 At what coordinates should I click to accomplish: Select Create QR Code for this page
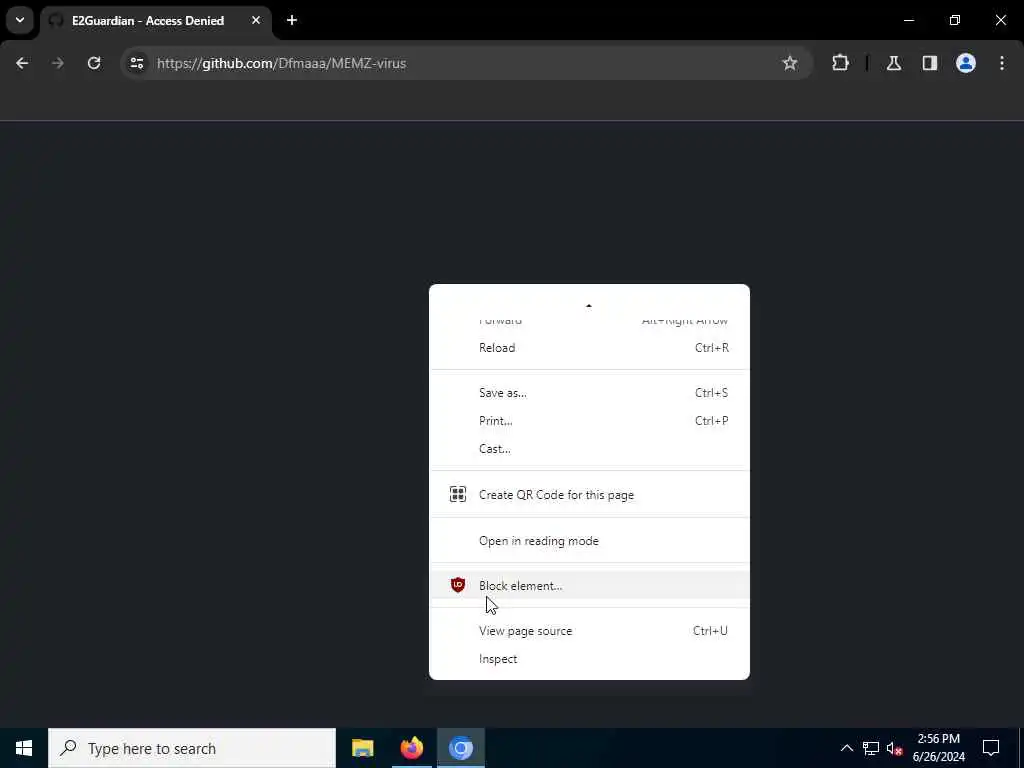click(589, 495)
